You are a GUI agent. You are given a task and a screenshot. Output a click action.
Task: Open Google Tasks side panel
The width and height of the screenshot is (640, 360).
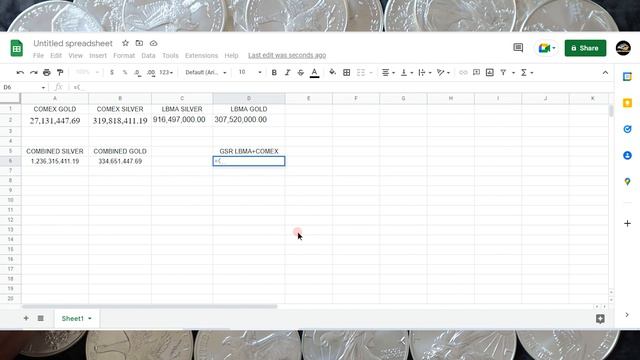coord(627,129)
